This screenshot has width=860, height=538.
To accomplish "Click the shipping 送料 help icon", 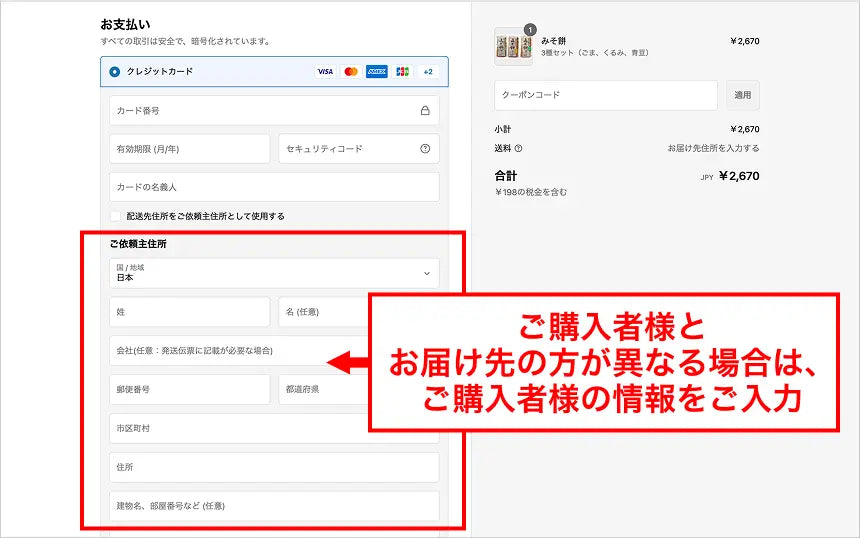I will [518, 148].
